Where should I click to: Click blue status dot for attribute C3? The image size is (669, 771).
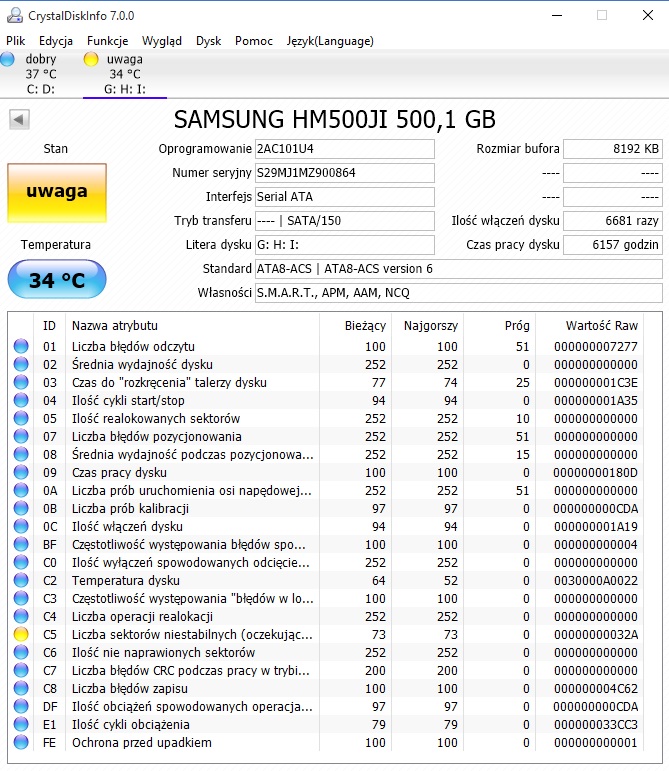(x=21, y=598)
